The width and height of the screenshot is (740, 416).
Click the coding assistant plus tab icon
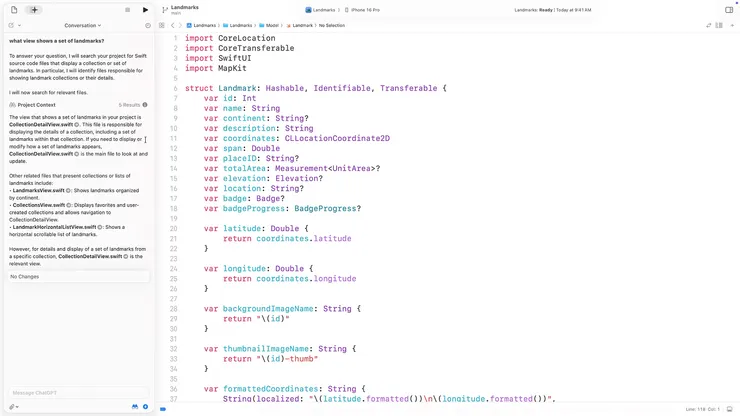[34, 10]
